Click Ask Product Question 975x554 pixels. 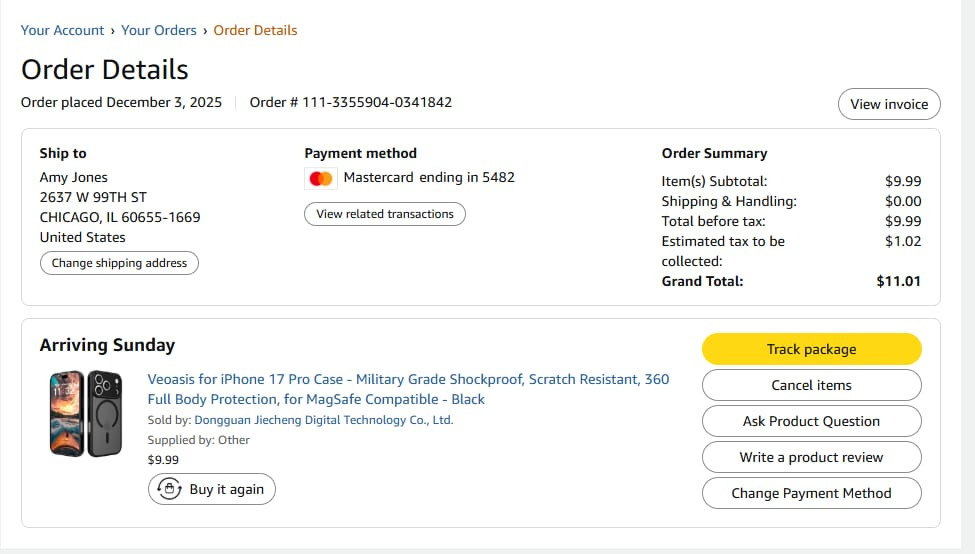pos(811,421)
